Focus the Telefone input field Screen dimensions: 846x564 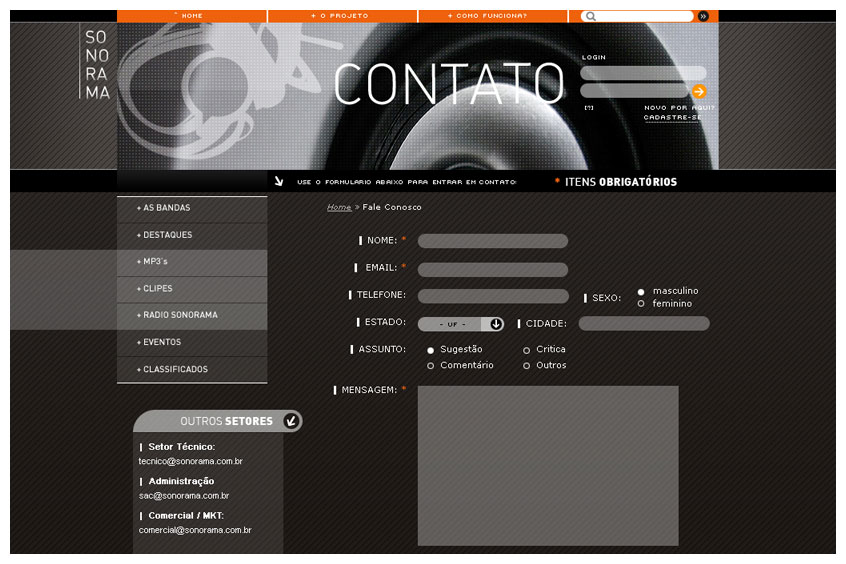pyautogui.click(x=493, y=296)
